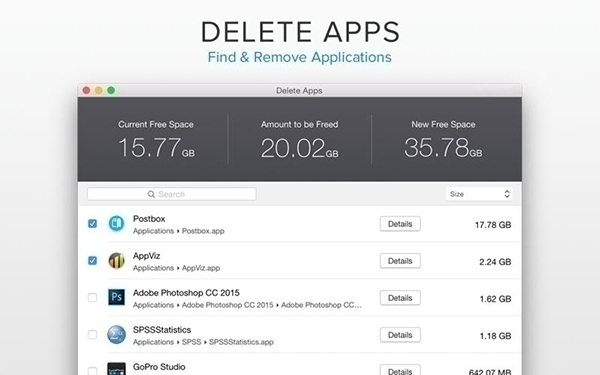This screenshot has height=375, width=600.
Task: Click the AppViz app icon
Action: click(116, 261)
